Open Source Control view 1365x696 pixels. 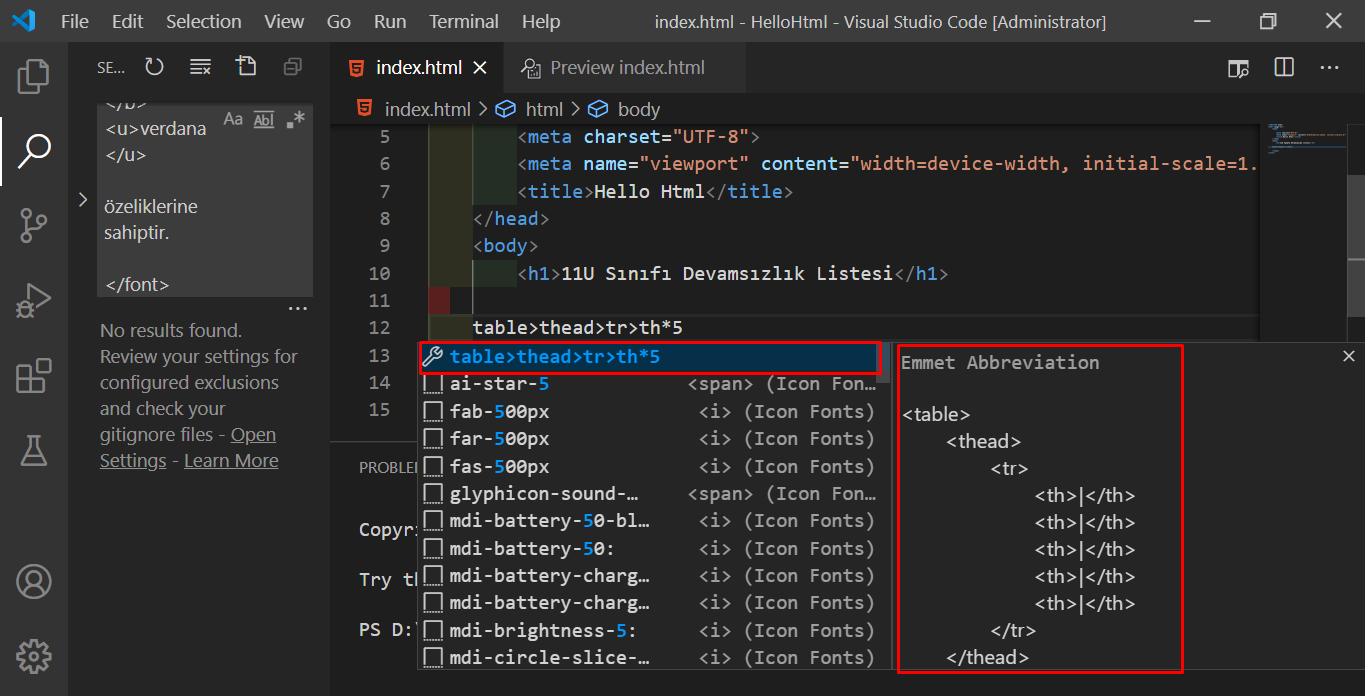click(x=33, y=225)
